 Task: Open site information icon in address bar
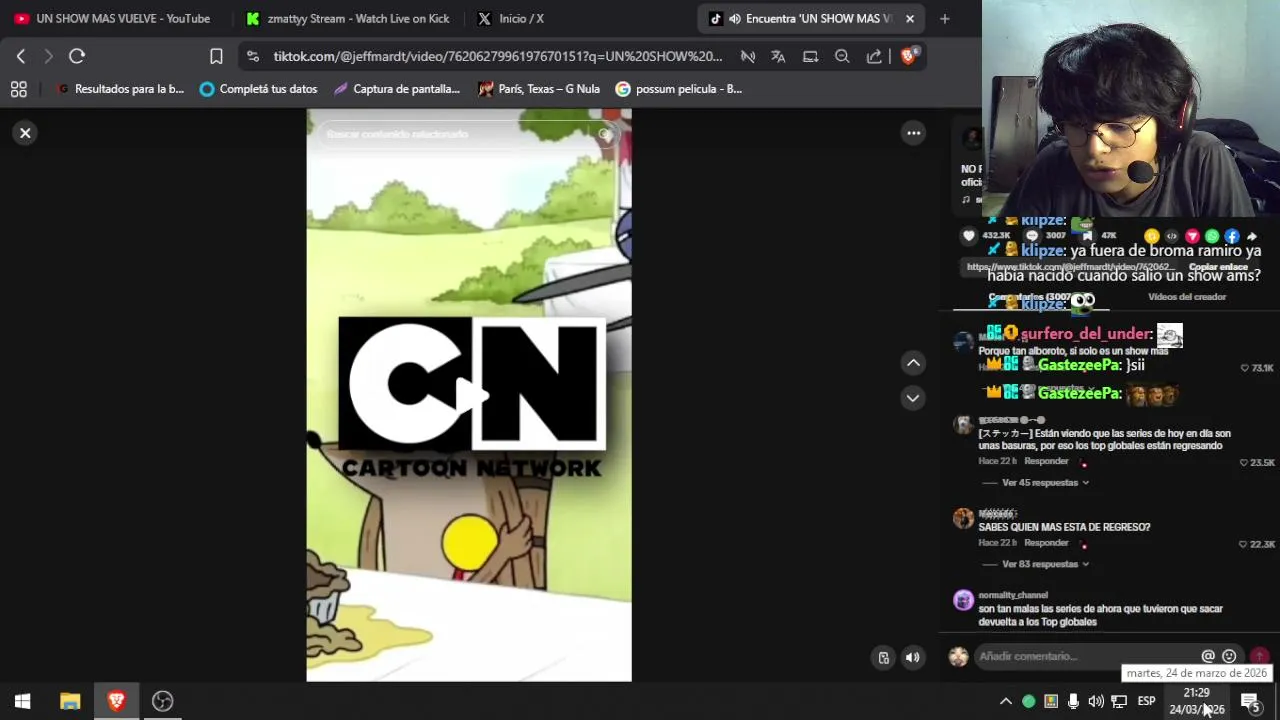click(252, 56)
